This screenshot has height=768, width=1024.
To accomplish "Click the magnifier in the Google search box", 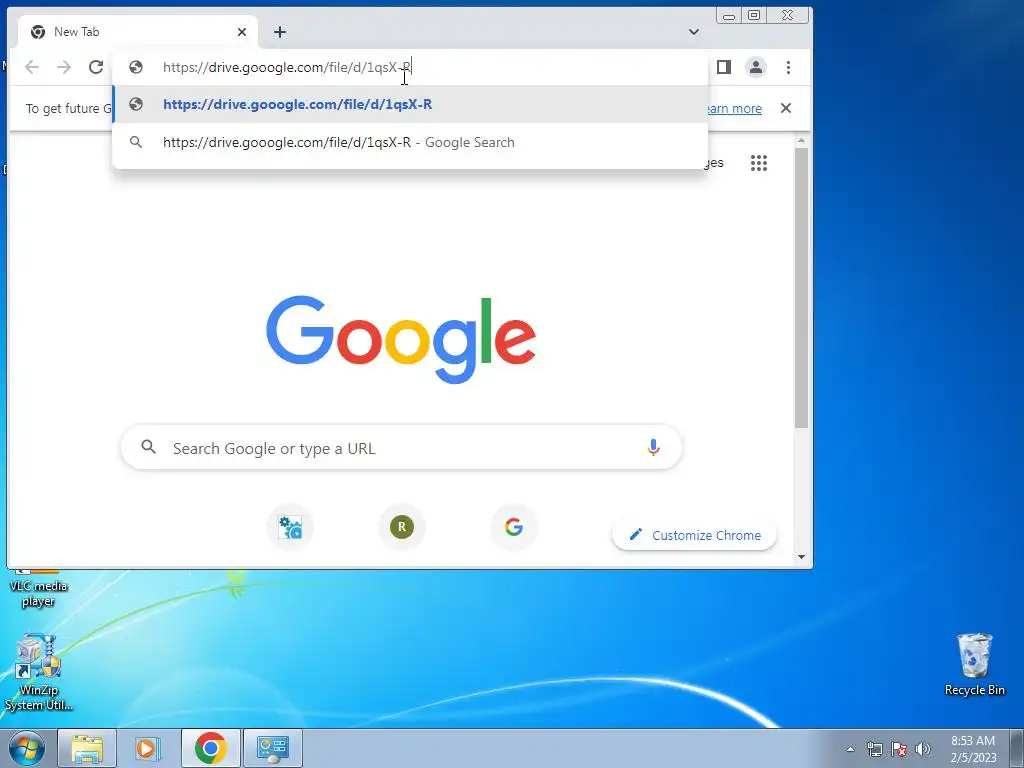I will 149,447.
